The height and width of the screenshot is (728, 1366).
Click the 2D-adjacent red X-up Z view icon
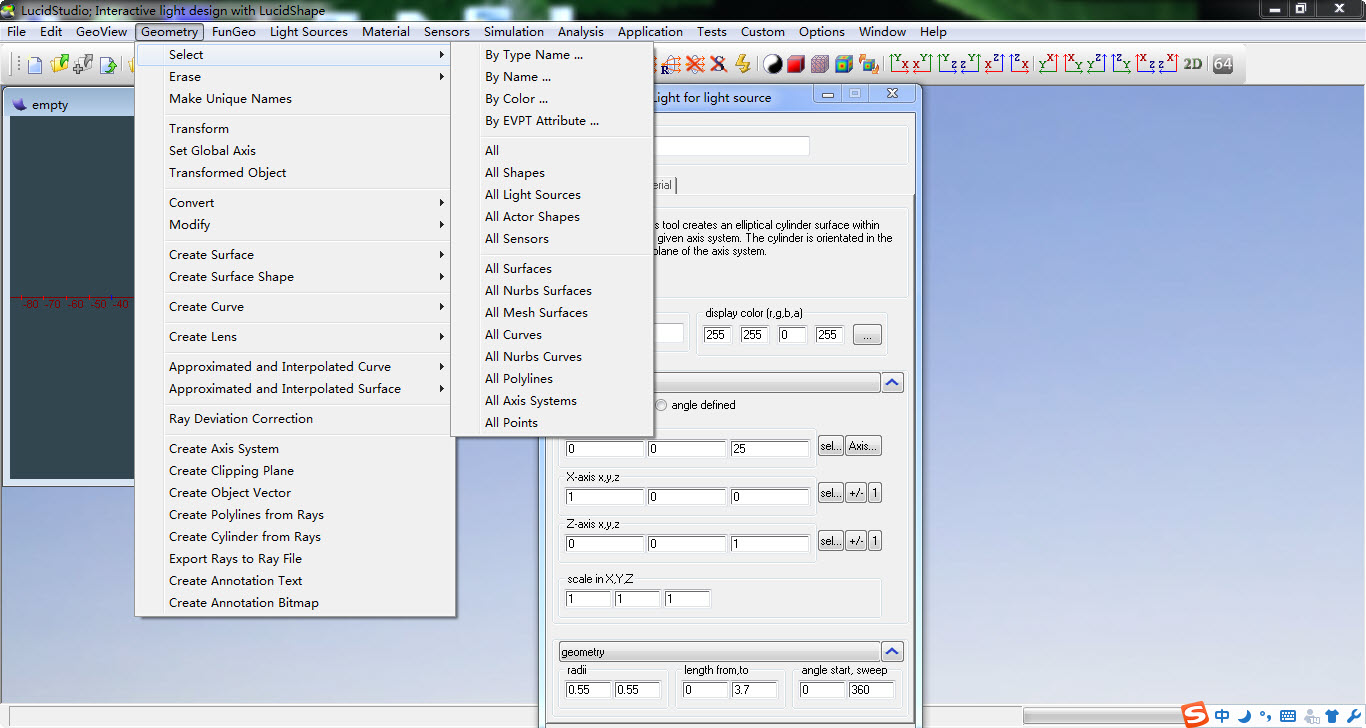click(x=1168, y=64)
